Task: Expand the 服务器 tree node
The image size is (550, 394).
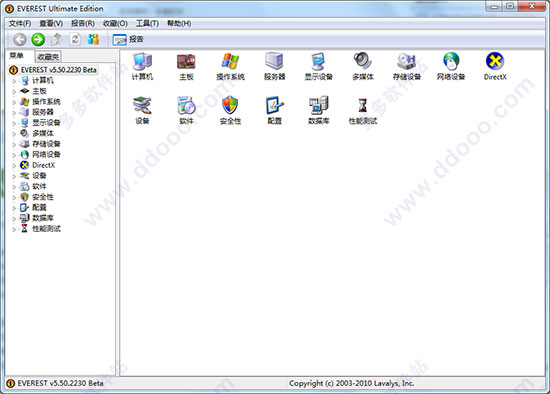Action: click(14, 113)
